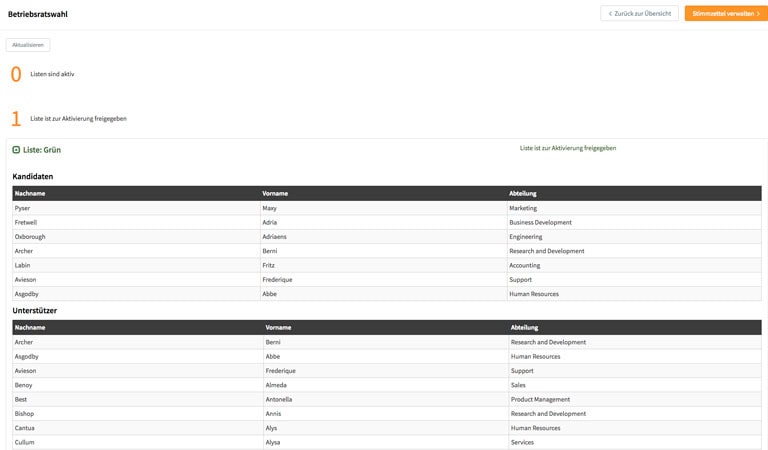This screenshot has width=768, height=450.
Task: Sort Kandidaten table by Vorname header
Action: click(x=275, y=193)
